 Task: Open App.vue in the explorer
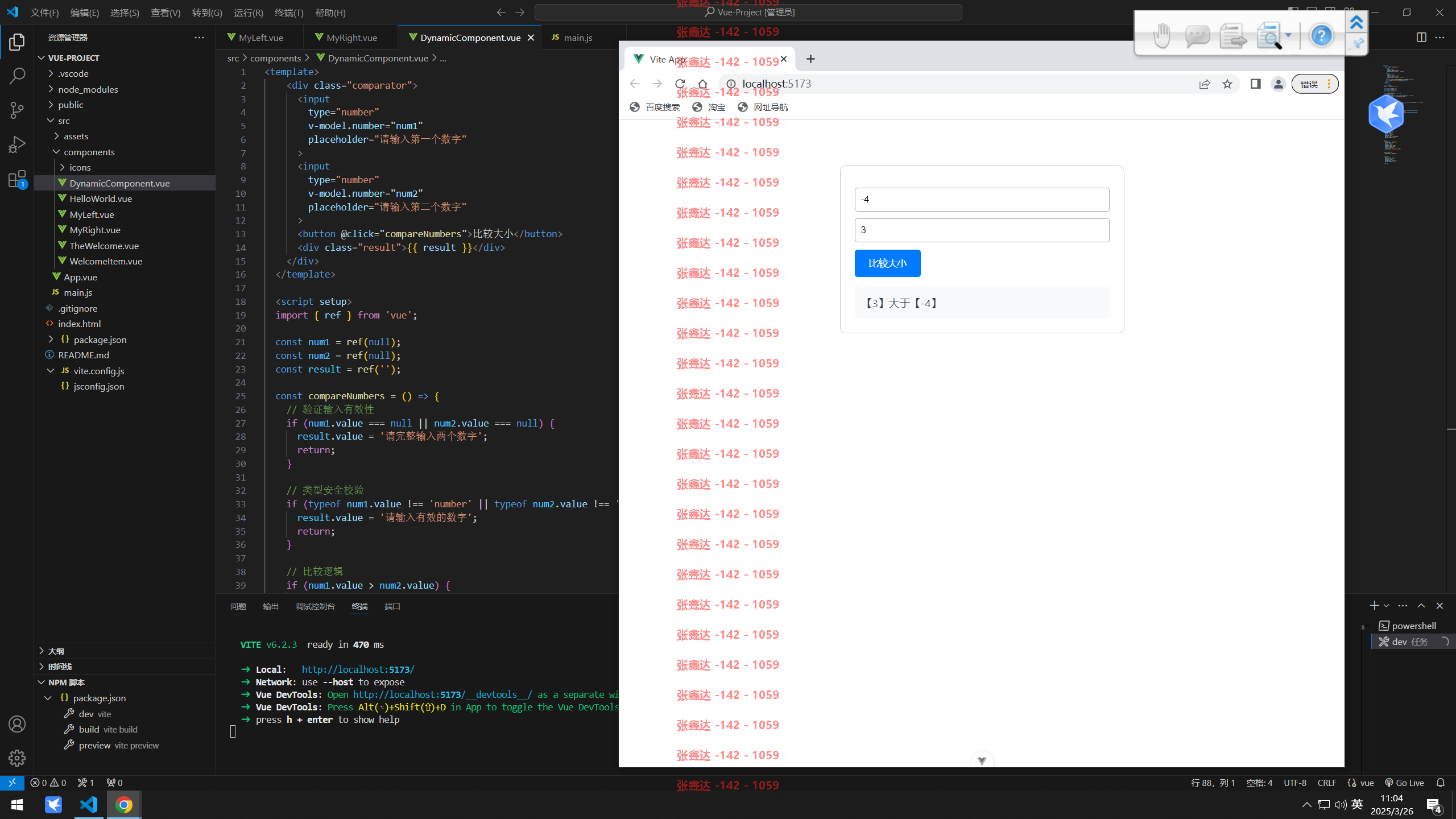[x=80, y=277]
